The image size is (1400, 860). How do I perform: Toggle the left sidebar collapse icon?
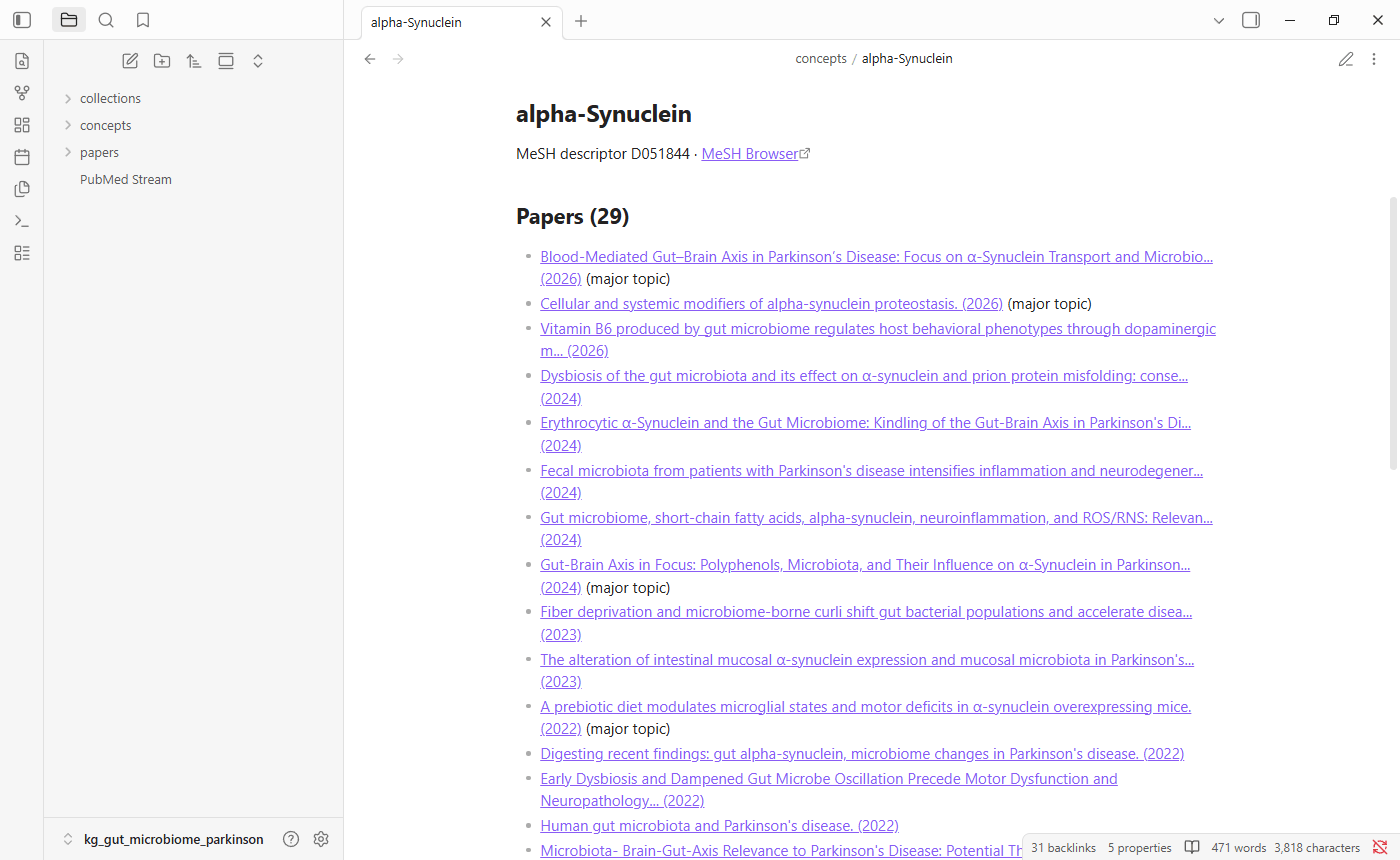click(x=22, y=20)
